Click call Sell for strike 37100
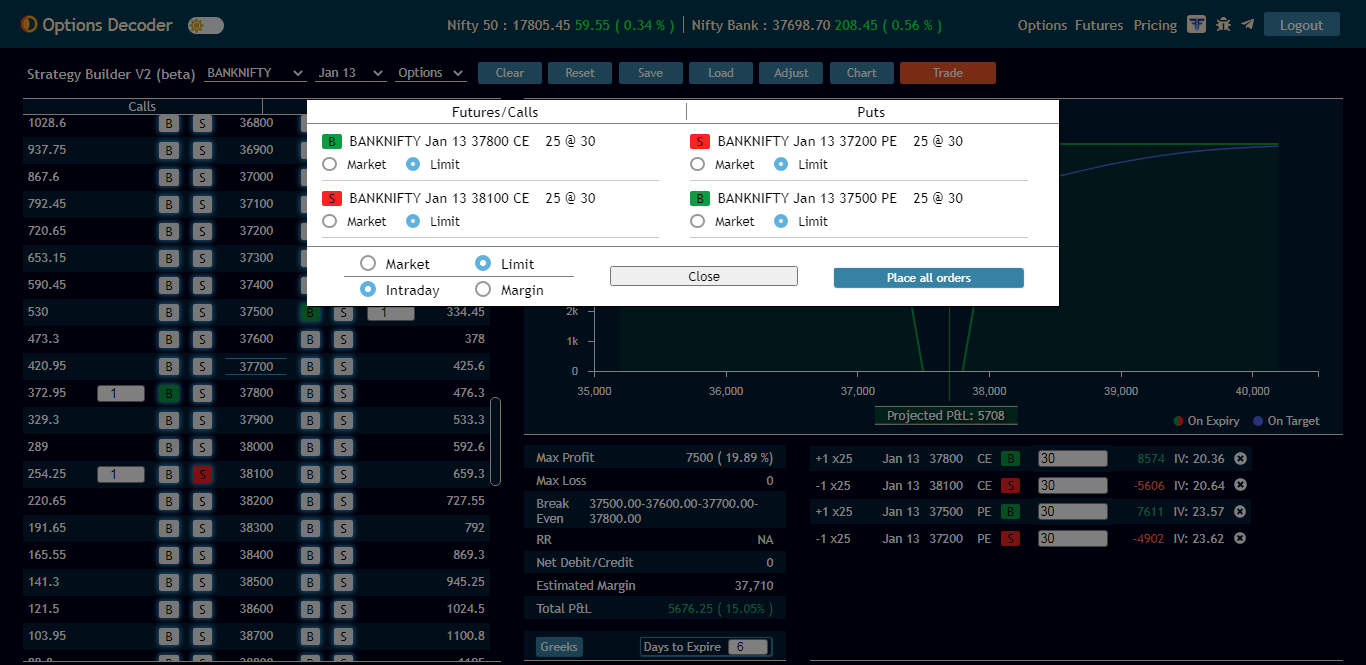1366x665 pixels. (x=202, y=204)
